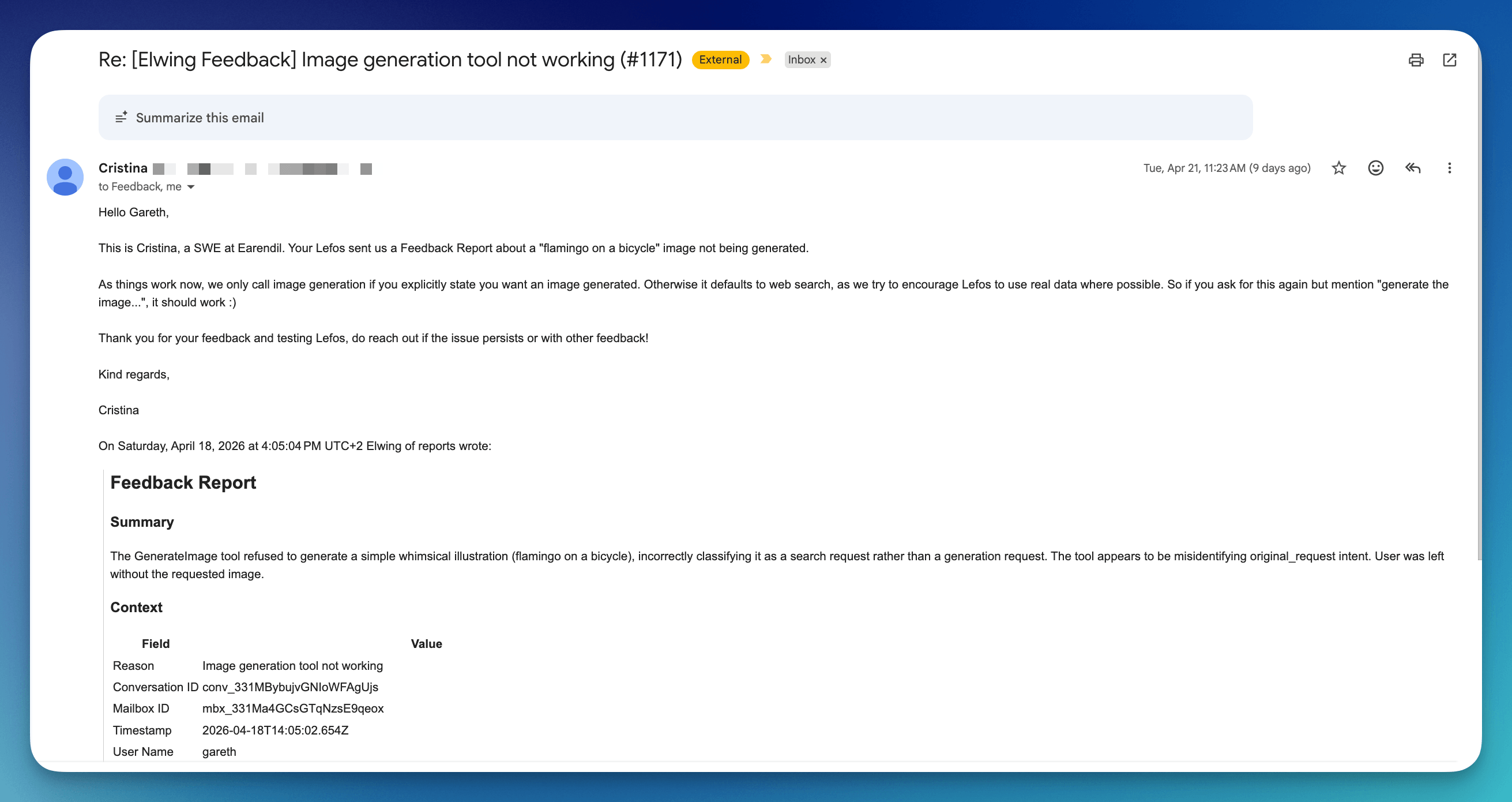
Task: Click the yellow importance marker
Action: [765, 59]
